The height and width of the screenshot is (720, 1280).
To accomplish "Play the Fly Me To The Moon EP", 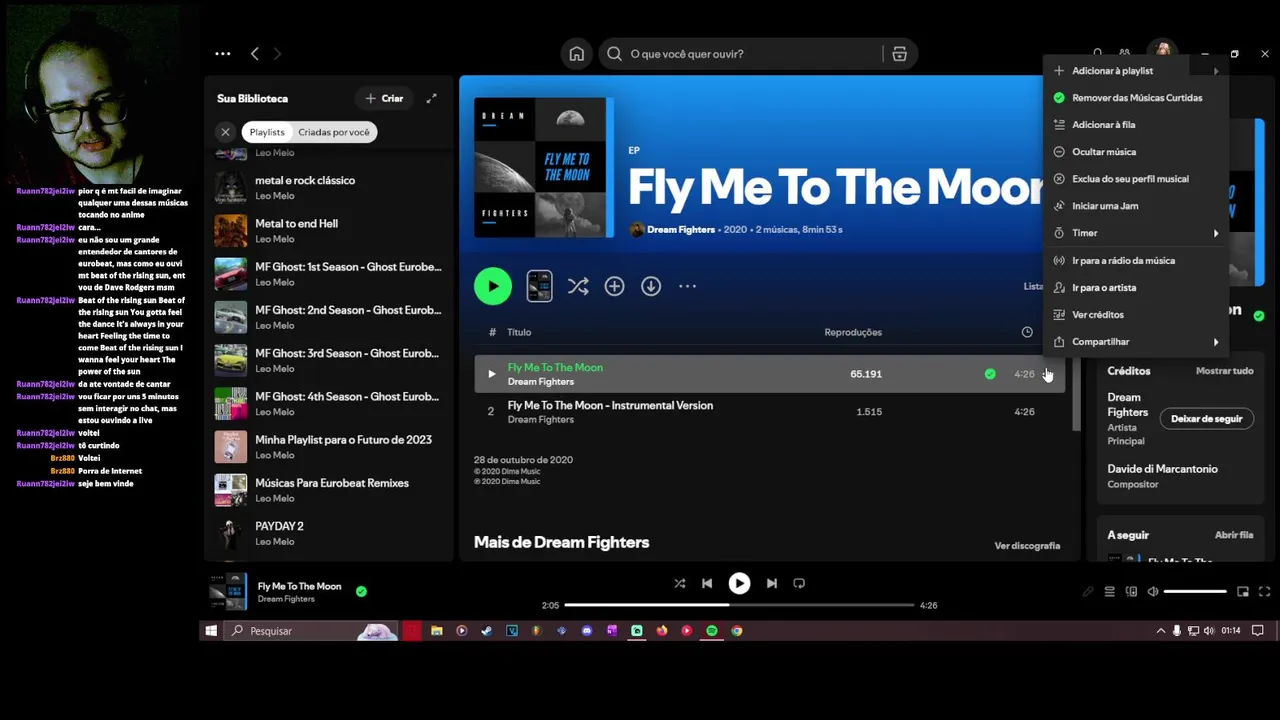I will 492,286.
